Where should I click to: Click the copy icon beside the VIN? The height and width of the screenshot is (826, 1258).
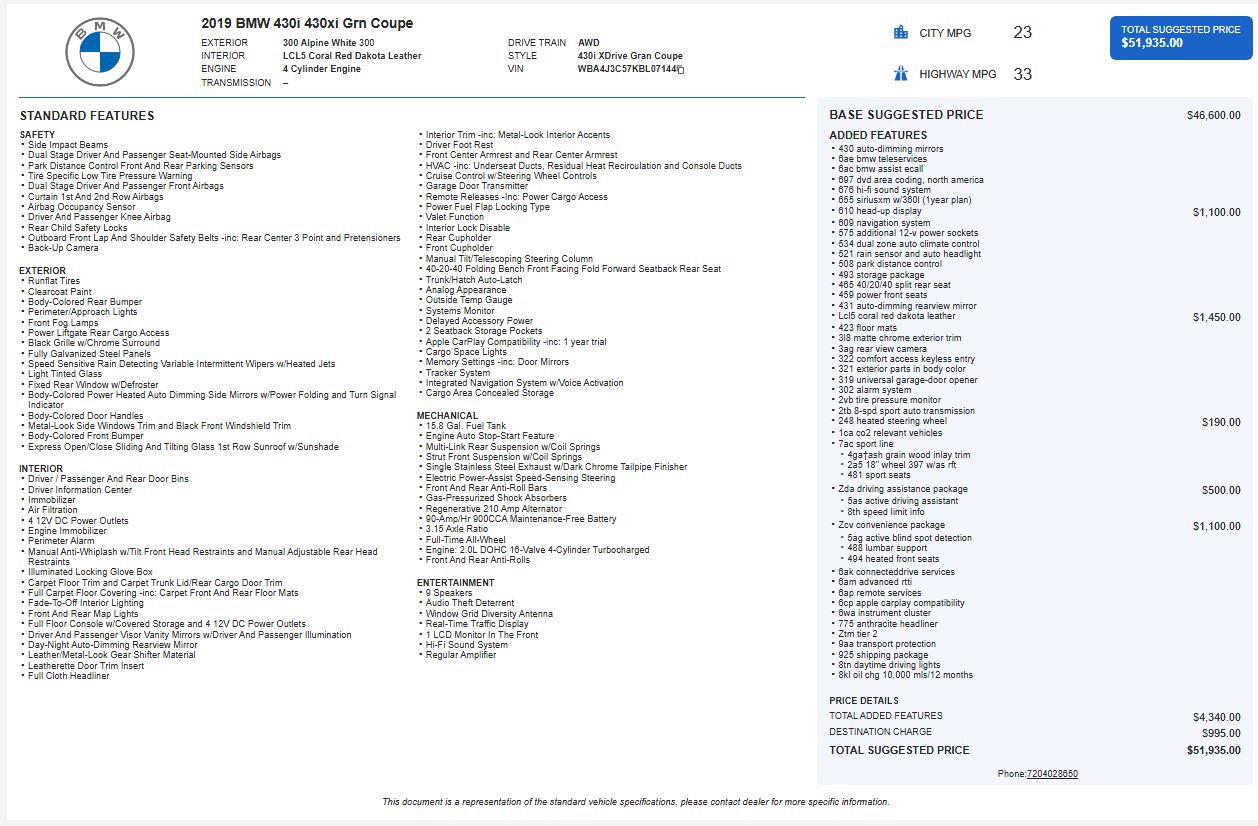click(x=681, y=70)
